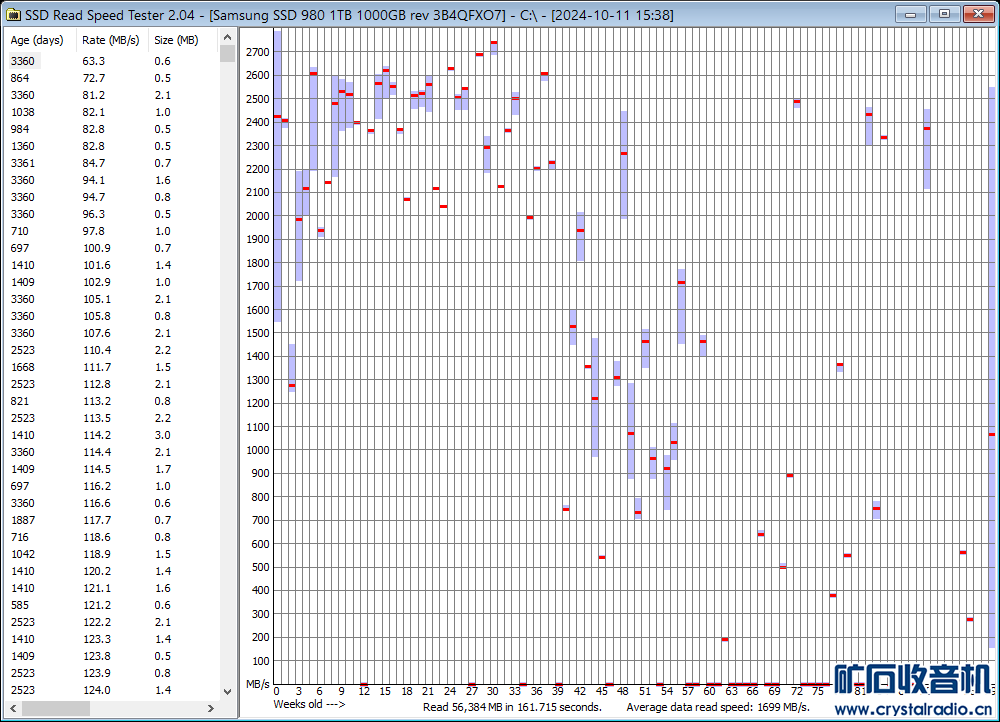Click the SSD Read Speed Tester title bar icon

[x=13, y=14]
